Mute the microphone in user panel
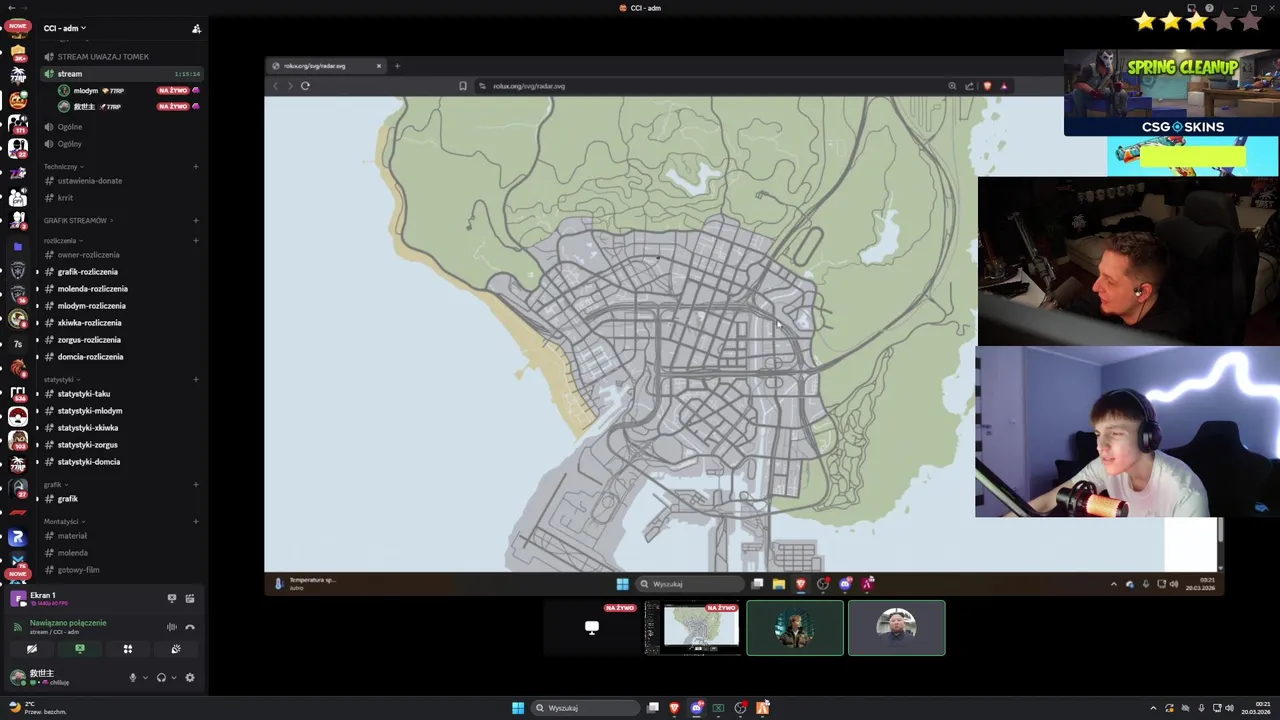The image size is (1280, 720). tap(132, 678)
